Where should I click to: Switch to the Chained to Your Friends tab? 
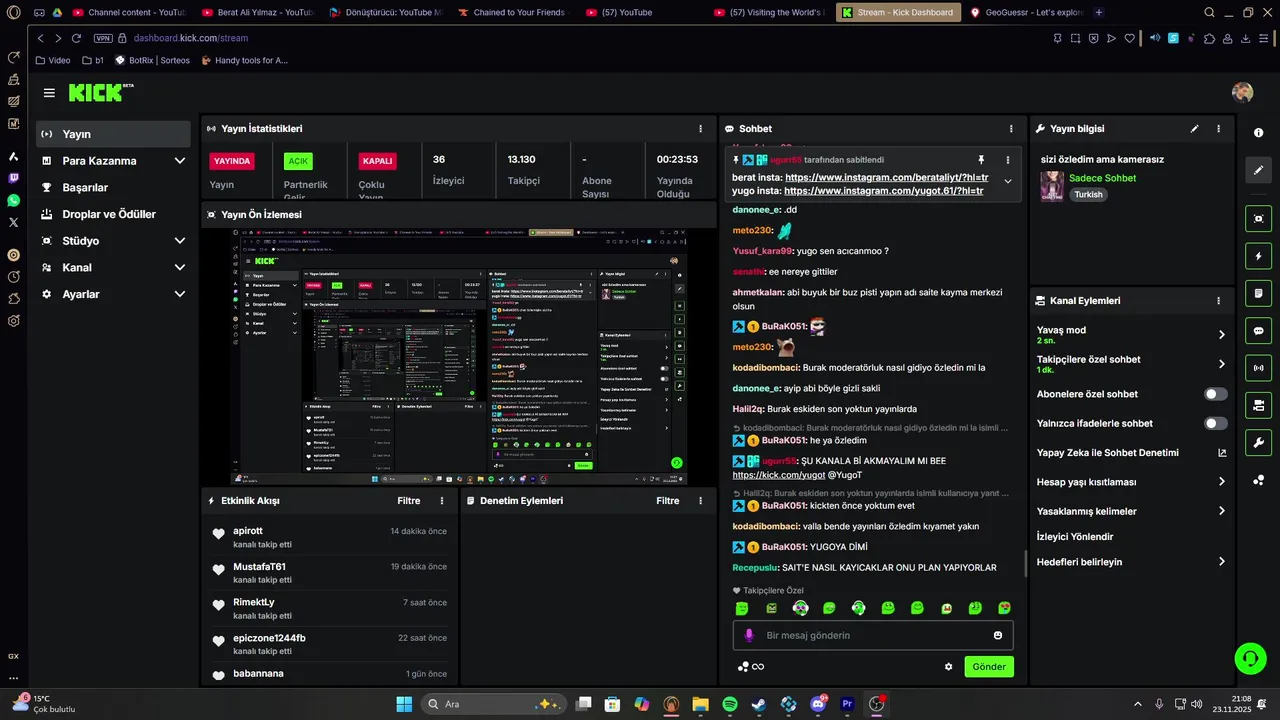click(x=511, y=13)
